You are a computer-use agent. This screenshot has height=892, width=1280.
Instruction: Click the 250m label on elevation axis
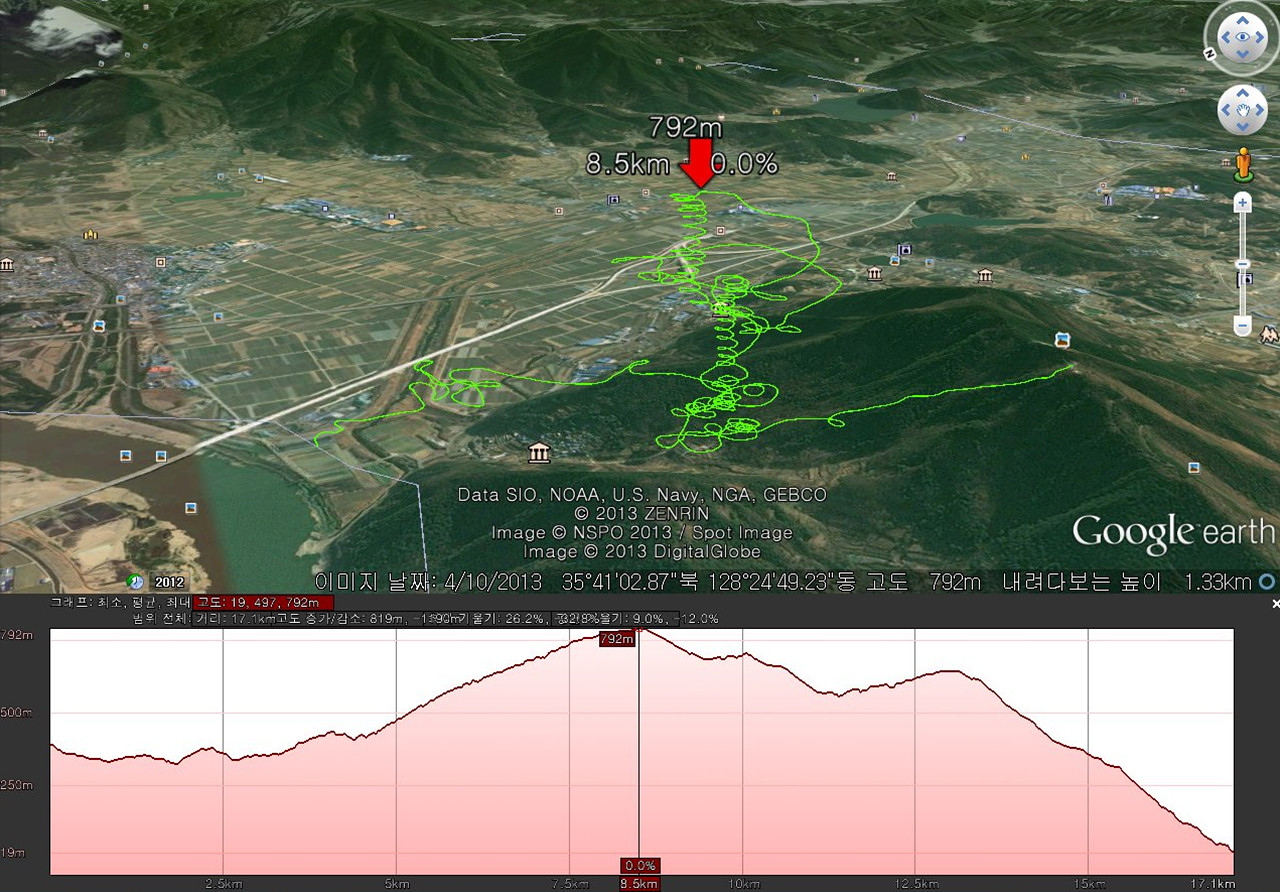pos(17,785)
